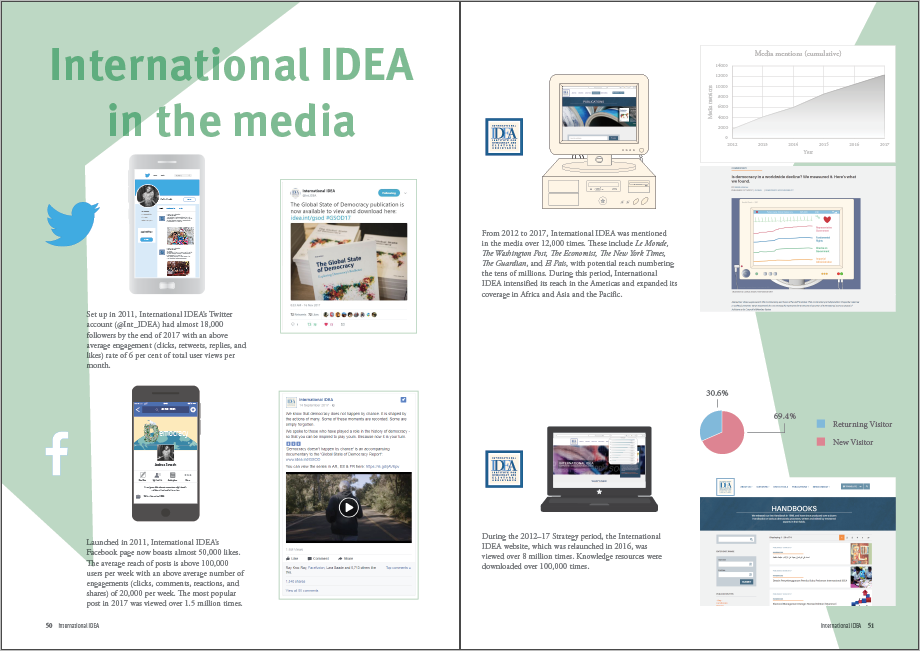Click the Media mentions cumulative chart

click(798, 104)
